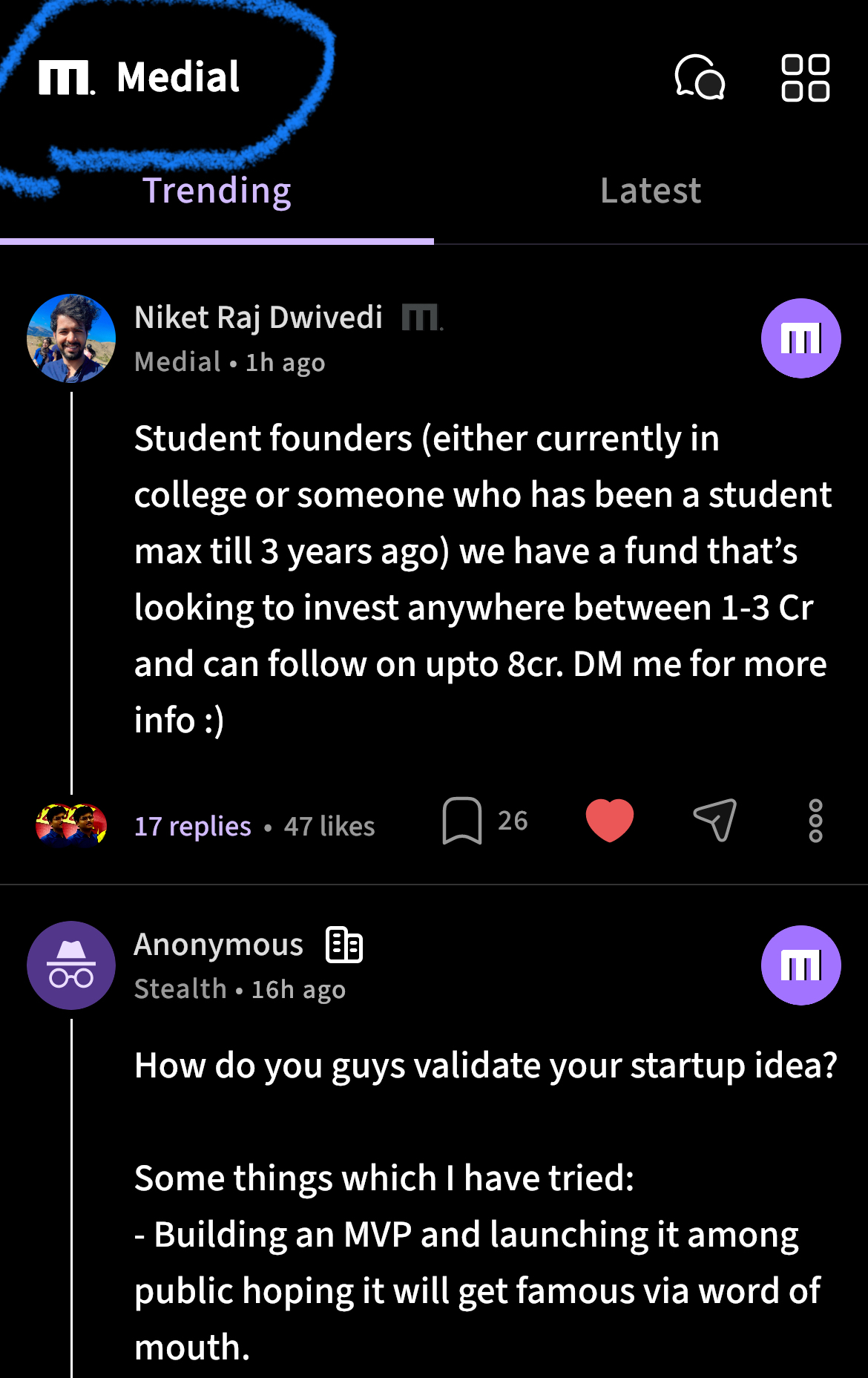View the 17 replies link

click(193, 827)
